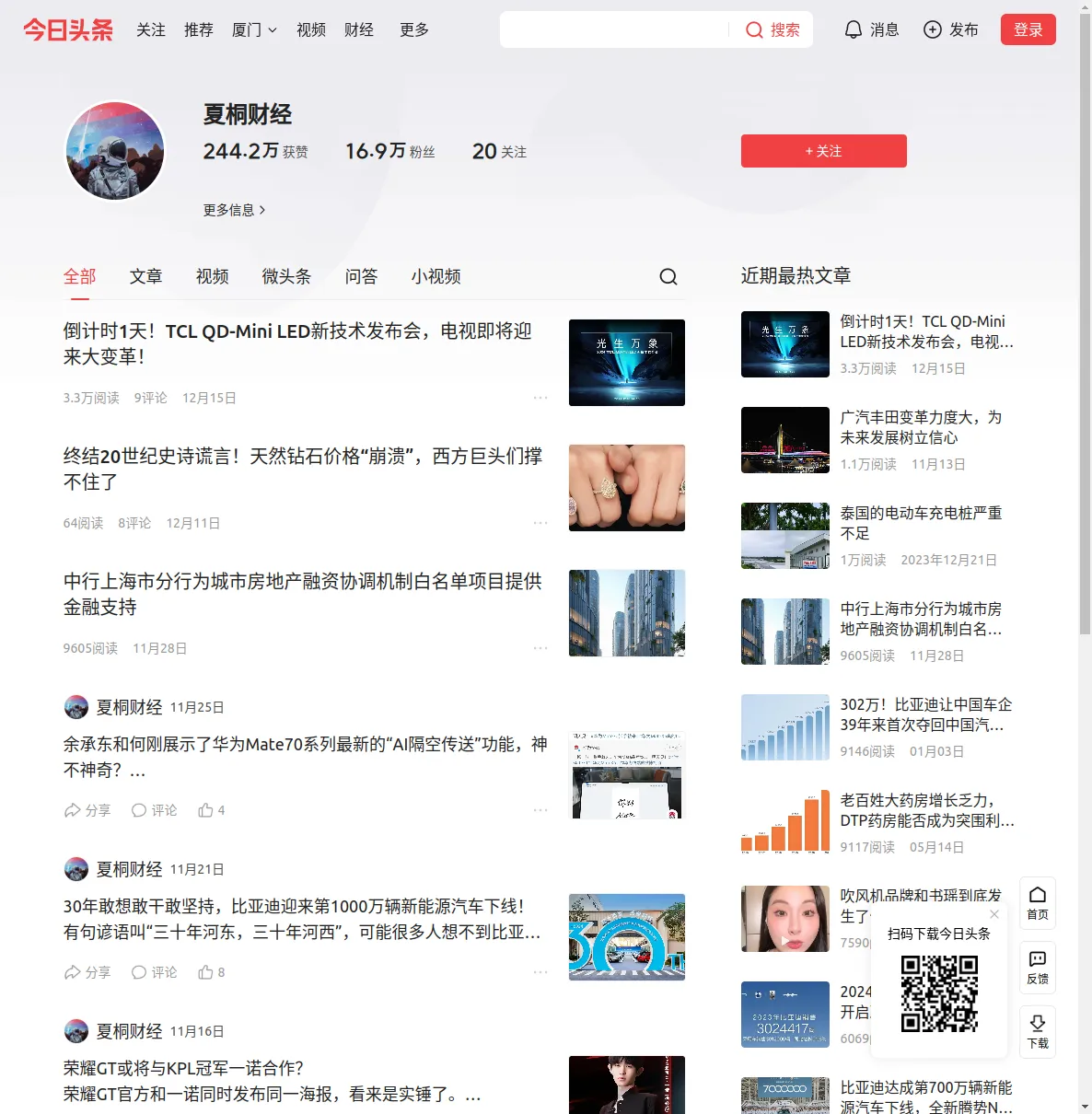
Task: Click 下载 download in floating sidebar
Action: pos(1038,1032)
